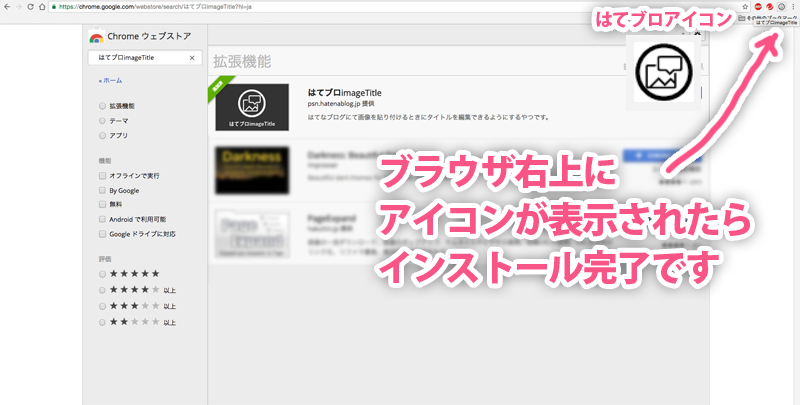Click the green secure lock icon in address bar
The width and height of the screenshot is (800, 405).
click(54, 7)
